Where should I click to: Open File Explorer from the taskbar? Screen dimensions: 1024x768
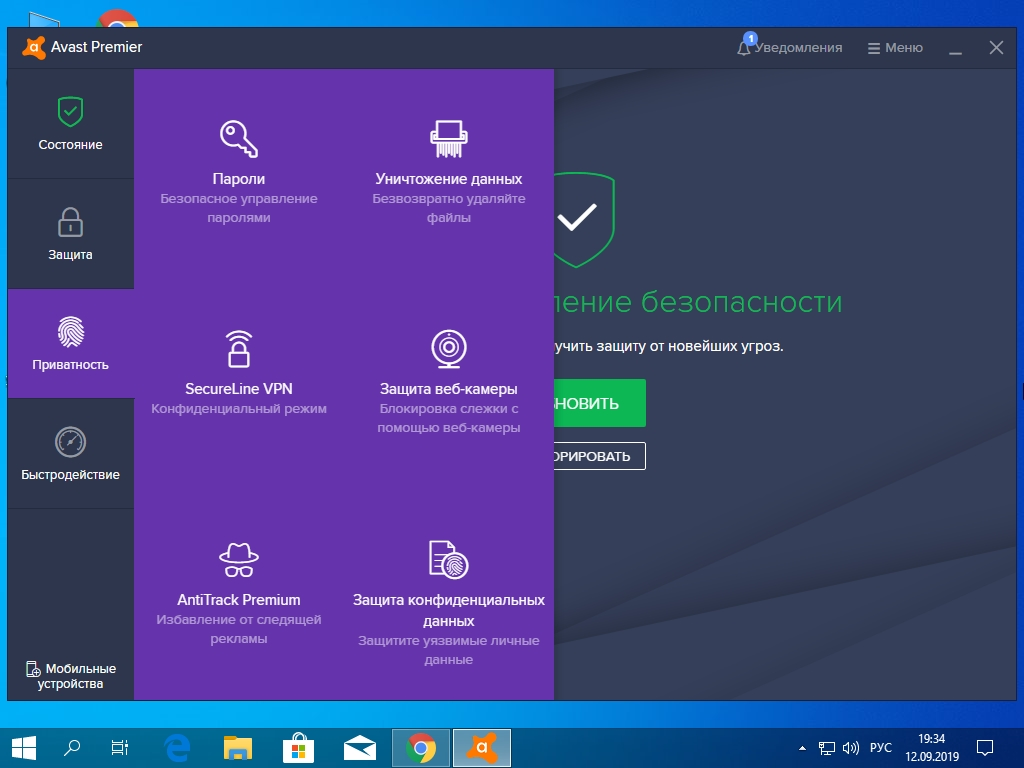click(238, 748)
